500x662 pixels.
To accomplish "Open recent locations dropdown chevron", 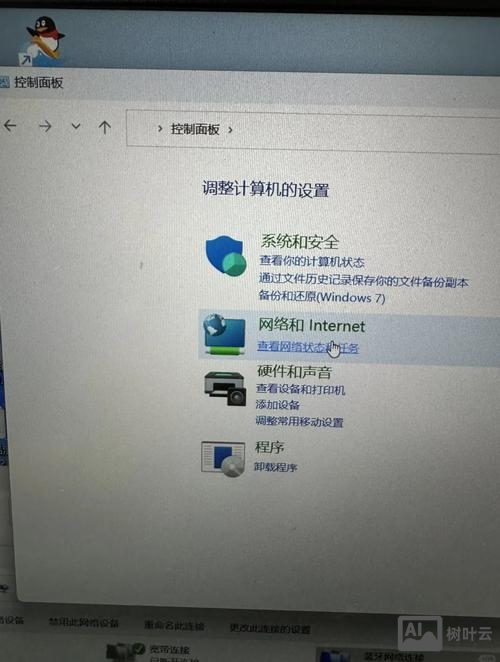I will click(x=76, y=126).
